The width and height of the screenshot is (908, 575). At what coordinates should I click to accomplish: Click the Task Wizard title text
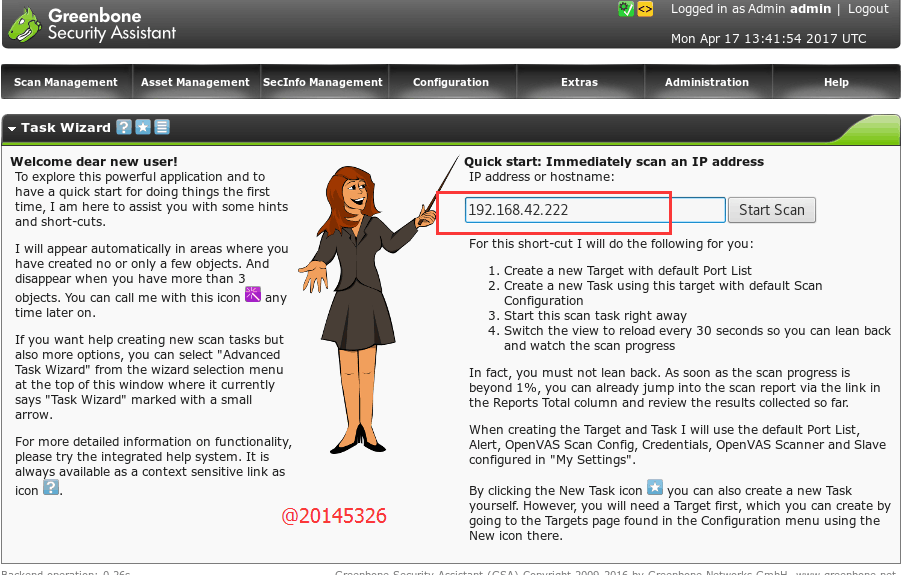coord(66,127)
